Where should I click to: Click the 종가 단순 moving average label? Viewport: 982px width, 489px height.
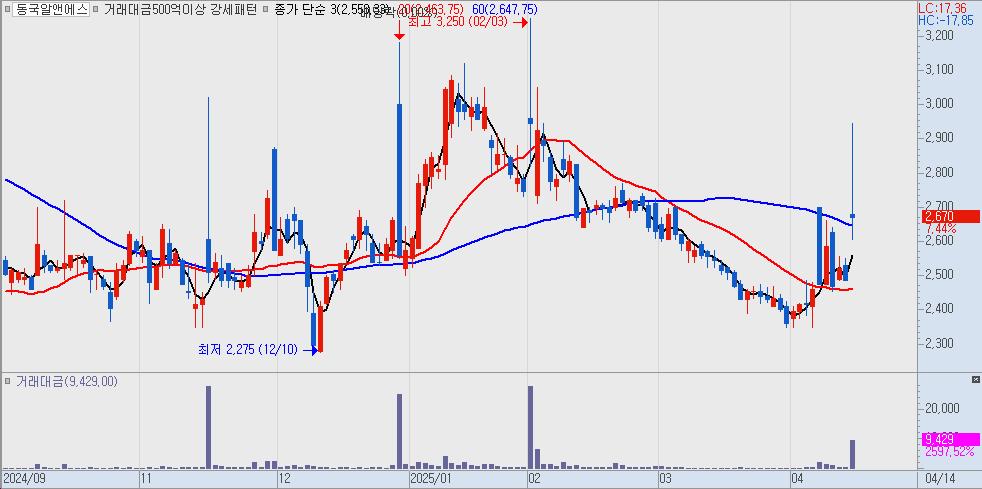[300, 9]
